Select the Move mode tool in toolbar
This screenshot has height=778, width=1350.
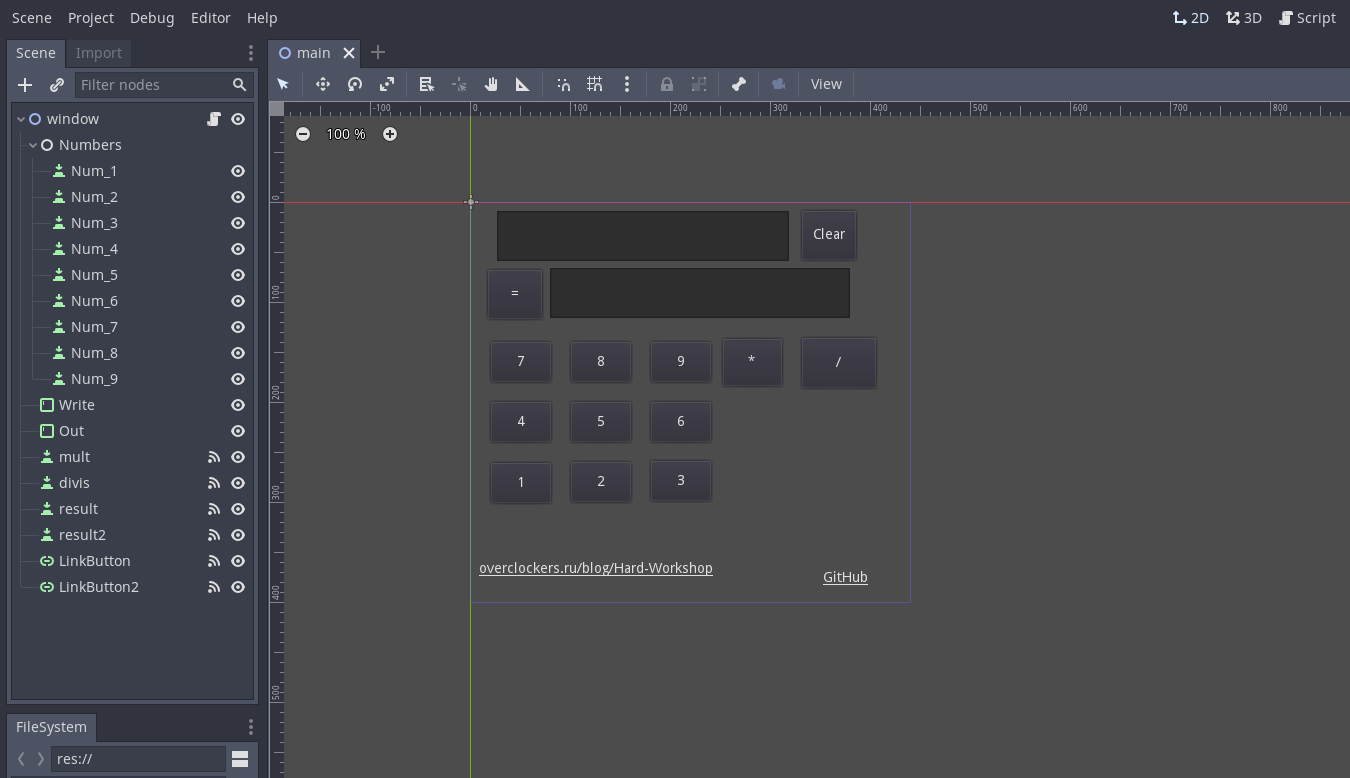[x=323, y=84]
